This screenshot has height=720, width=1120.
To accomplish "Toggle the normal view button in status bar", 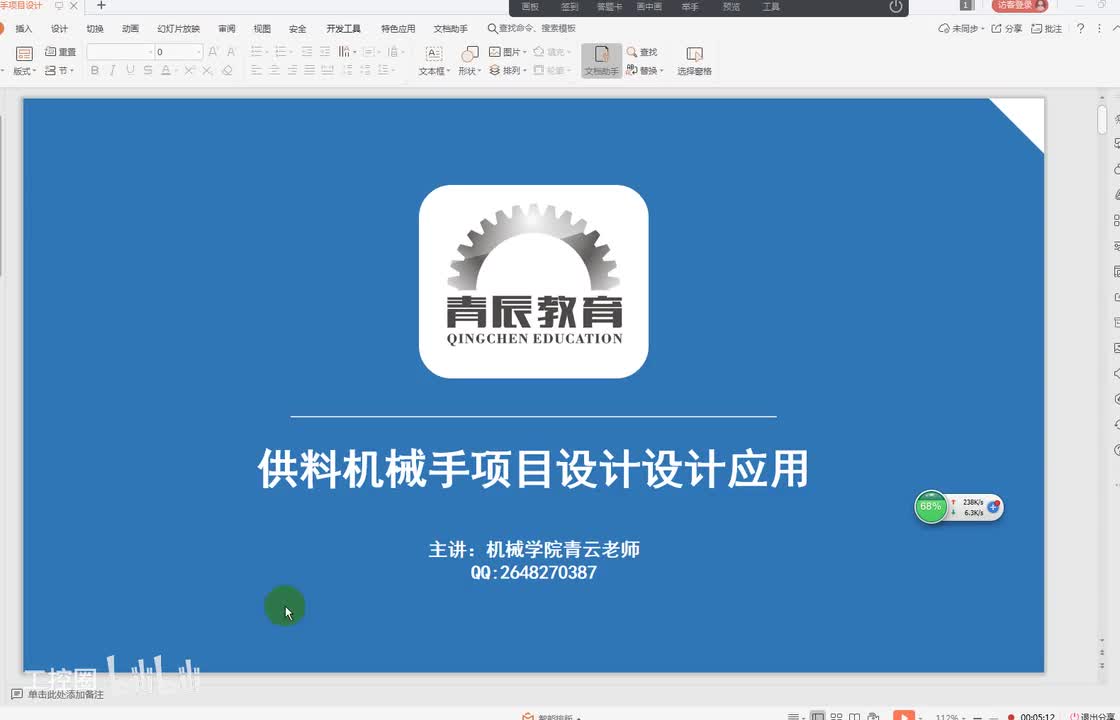I will (x=818, y=716).
